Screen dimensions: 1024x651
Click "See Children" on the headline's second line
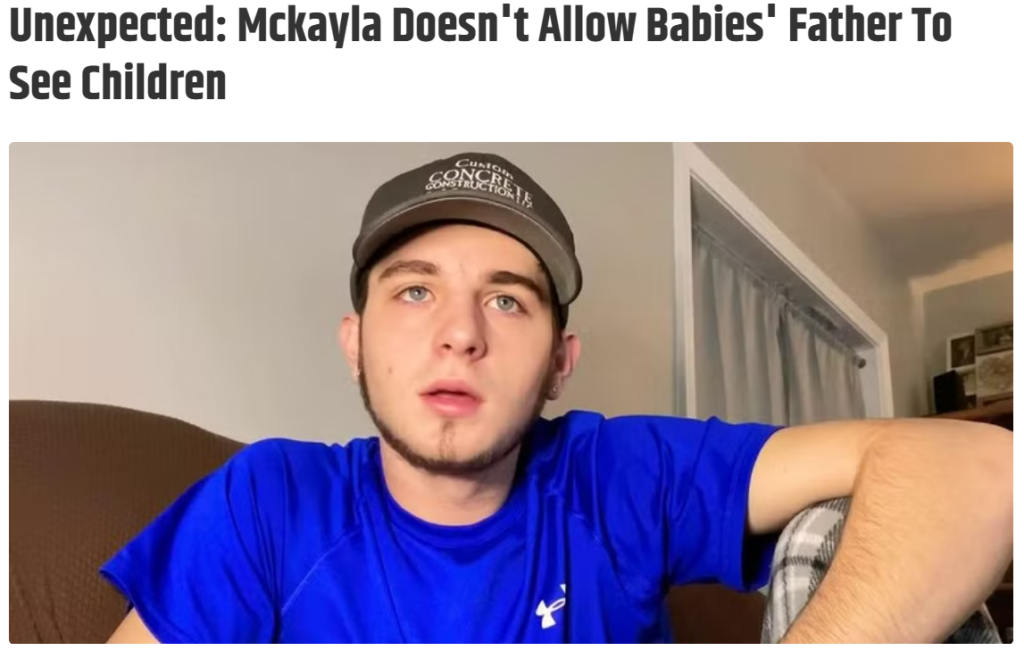click(118, 83)
